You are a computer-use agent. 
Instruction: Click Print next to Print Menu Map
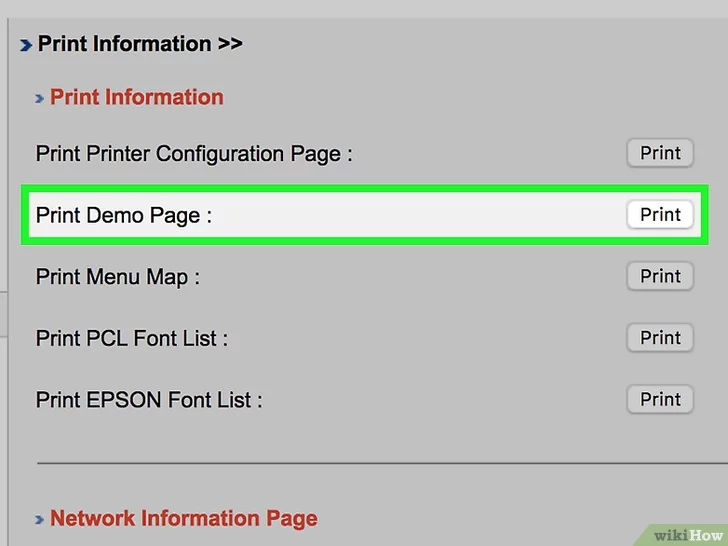coord(660,276)
